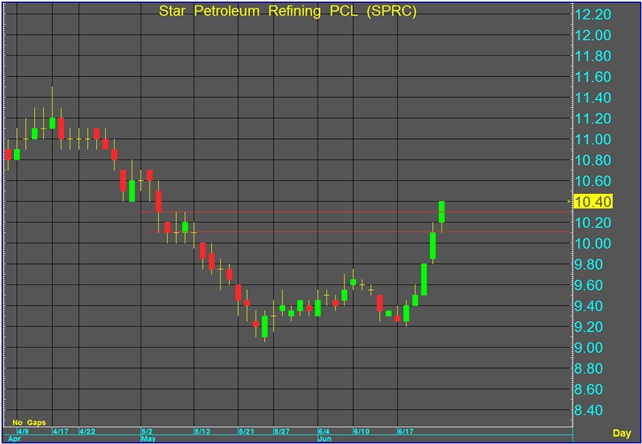
Task: Click the 9.40 price axis label
Action: (589, 306)
